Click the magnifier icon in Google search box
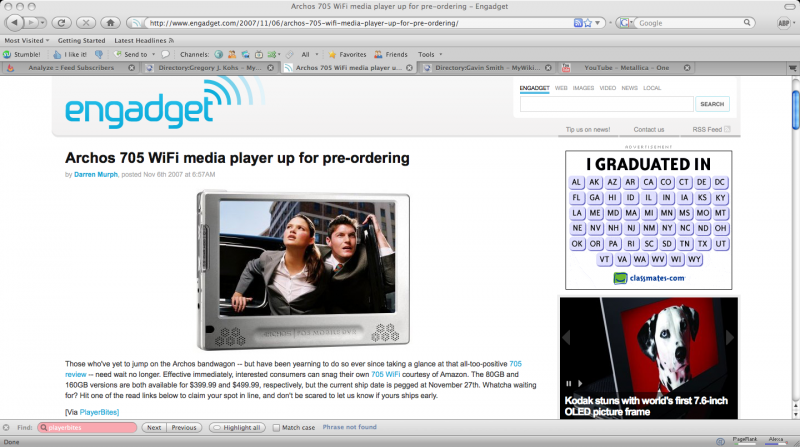The width and height of the screenshot is (800, 447). click(747, 22)
